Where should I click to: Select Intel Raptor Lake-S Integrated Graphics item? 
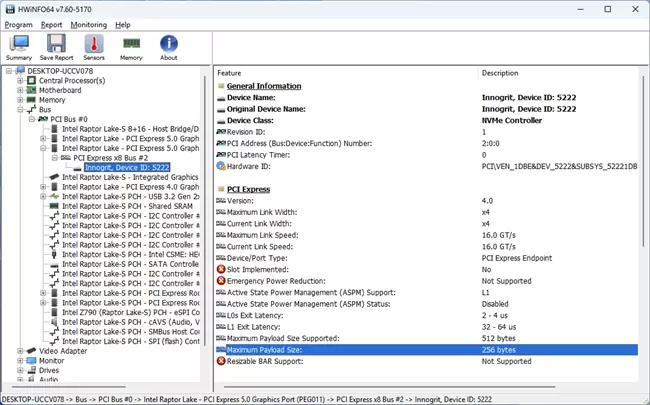tap(130, 177)
